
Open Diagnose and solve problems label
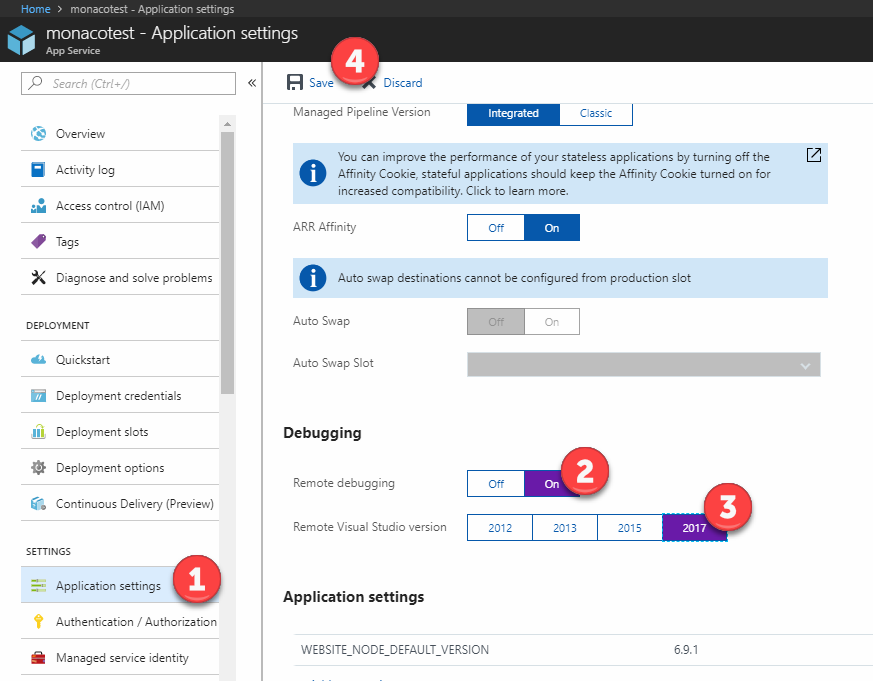tap(134, 277)
